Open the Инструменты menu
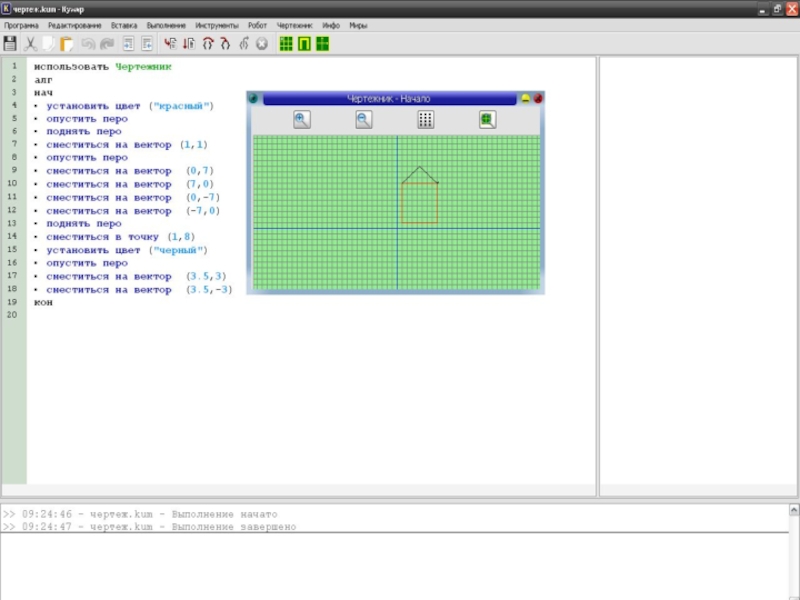Image resolution: width=800 pixels, height=600 pixels. (217, 25)
